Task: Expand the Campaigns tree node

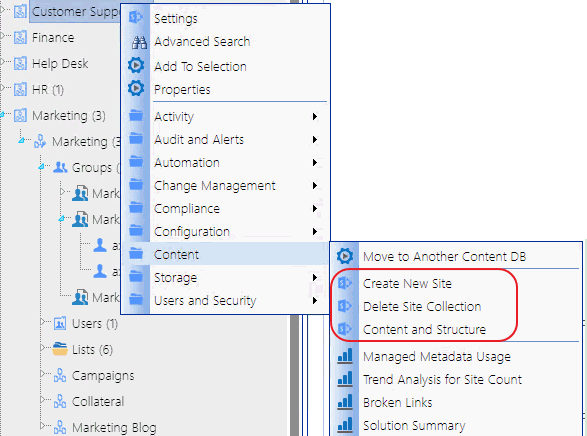Action: point(42,374)
